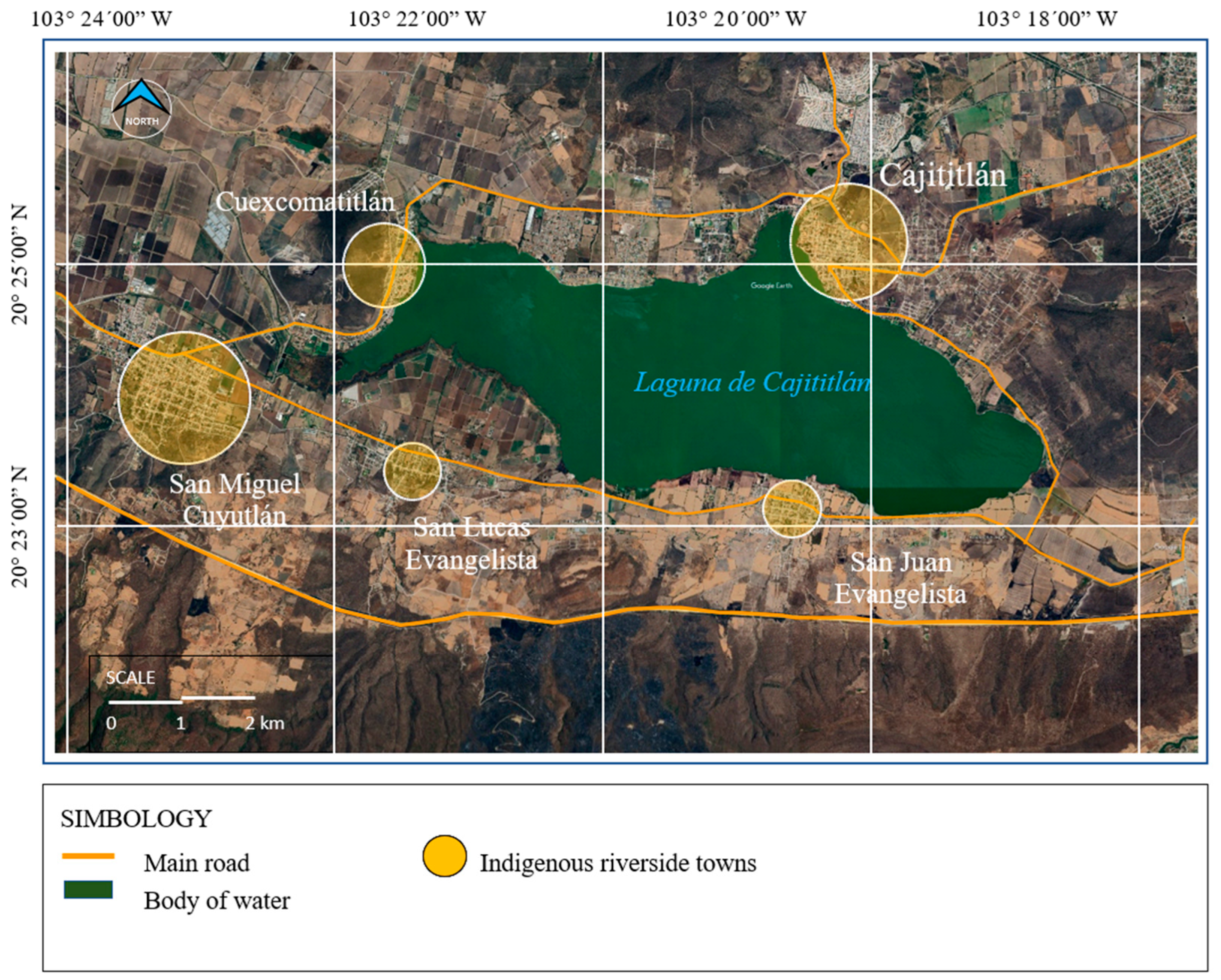Select the Cajititlán town circle marker
Viewport: 1221px width, 980px height.
(x=849, y=242)
